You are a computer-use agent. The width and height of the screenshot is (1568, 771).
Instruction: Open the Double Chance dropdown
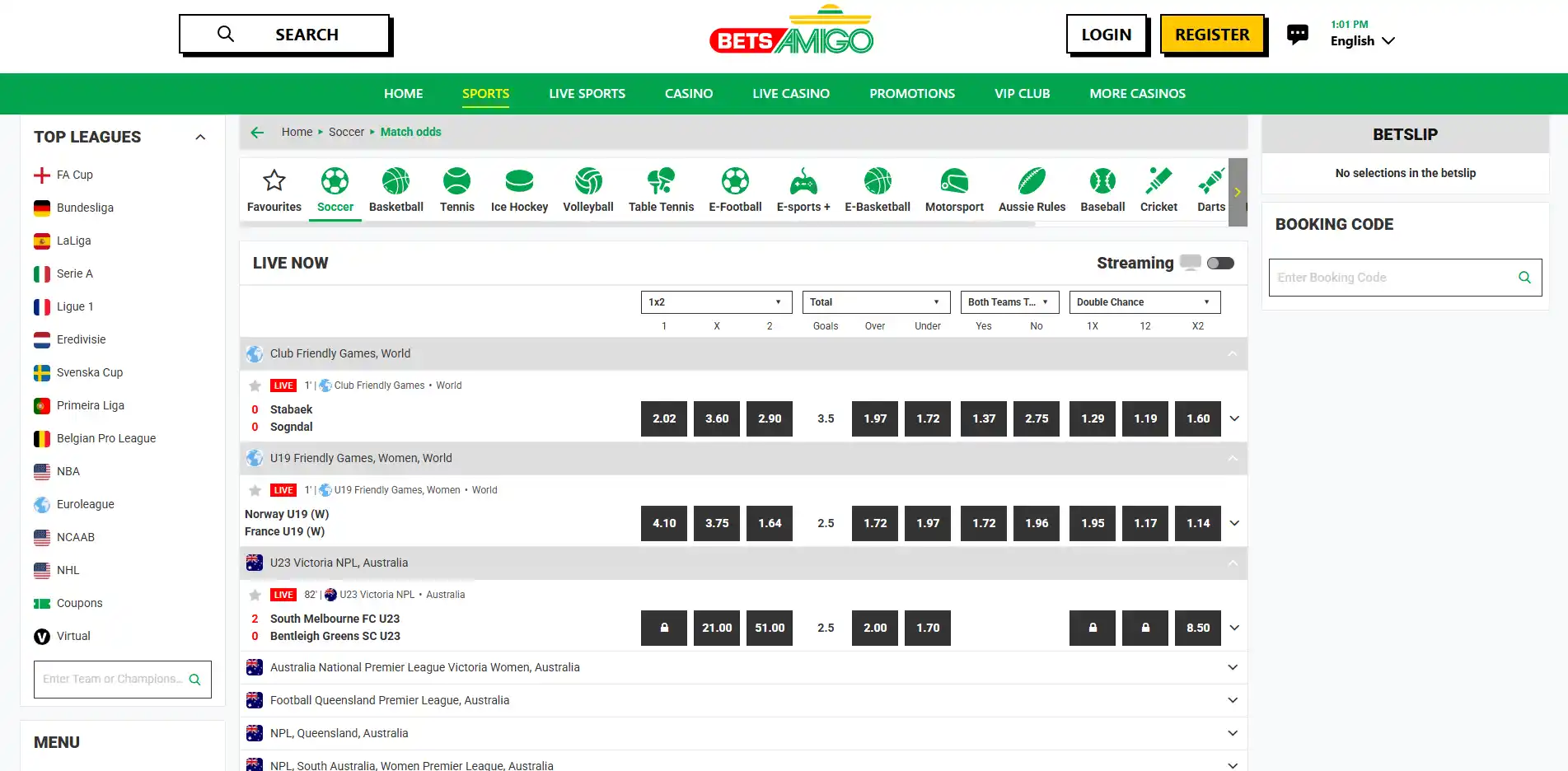1144,302
